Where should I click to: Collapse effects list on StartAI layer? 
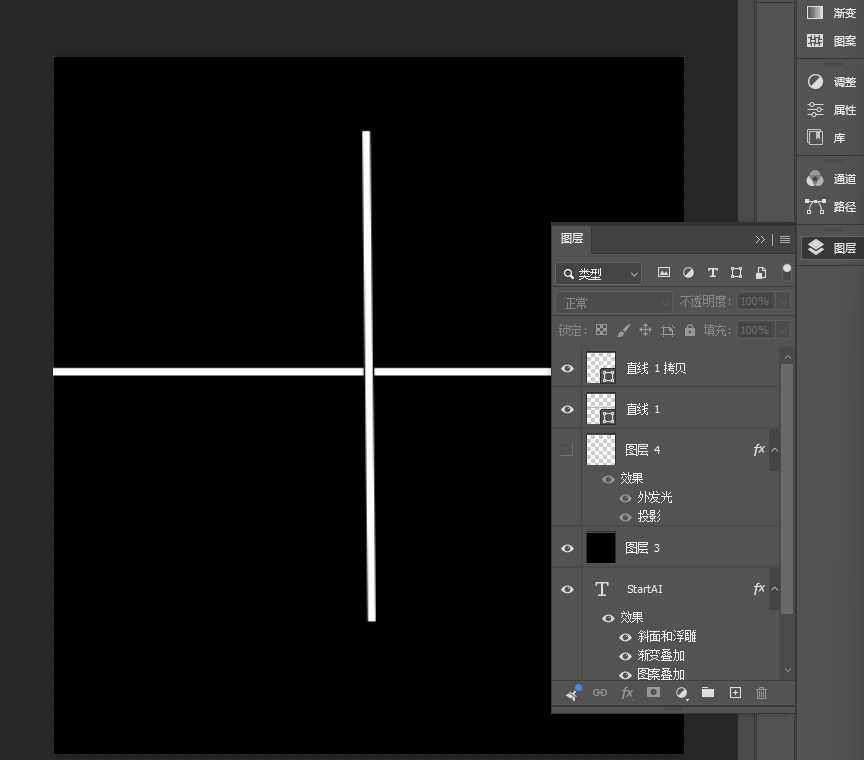point(775,589)
